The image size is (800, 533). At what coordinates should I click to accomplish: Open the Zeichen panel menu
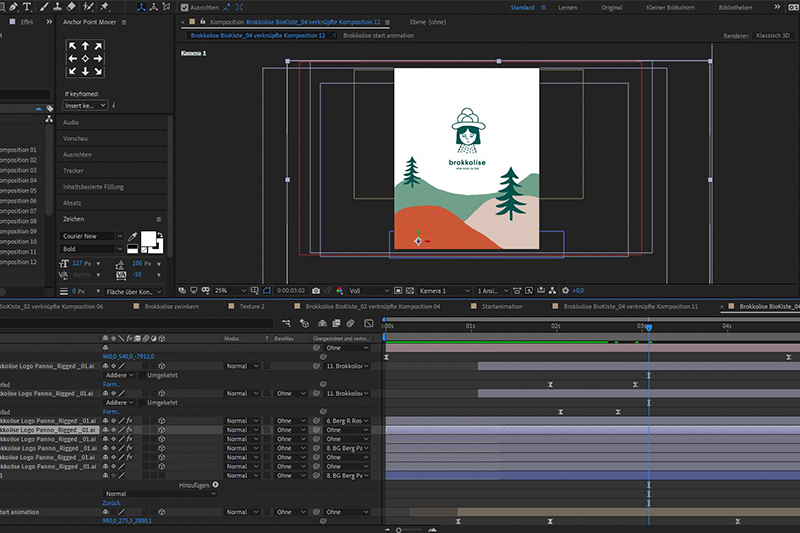click(158, 218)
